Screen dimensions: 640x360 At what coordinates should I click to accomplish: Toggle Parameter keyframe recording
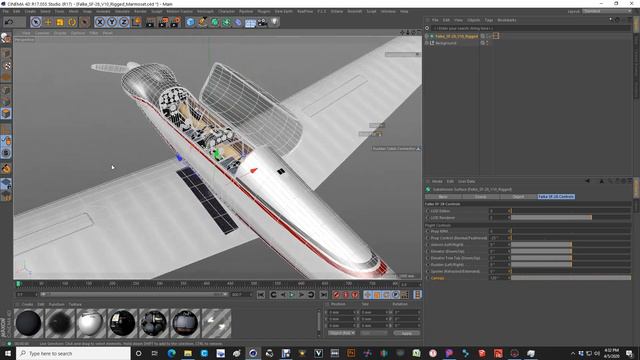[x=396, y=294]
